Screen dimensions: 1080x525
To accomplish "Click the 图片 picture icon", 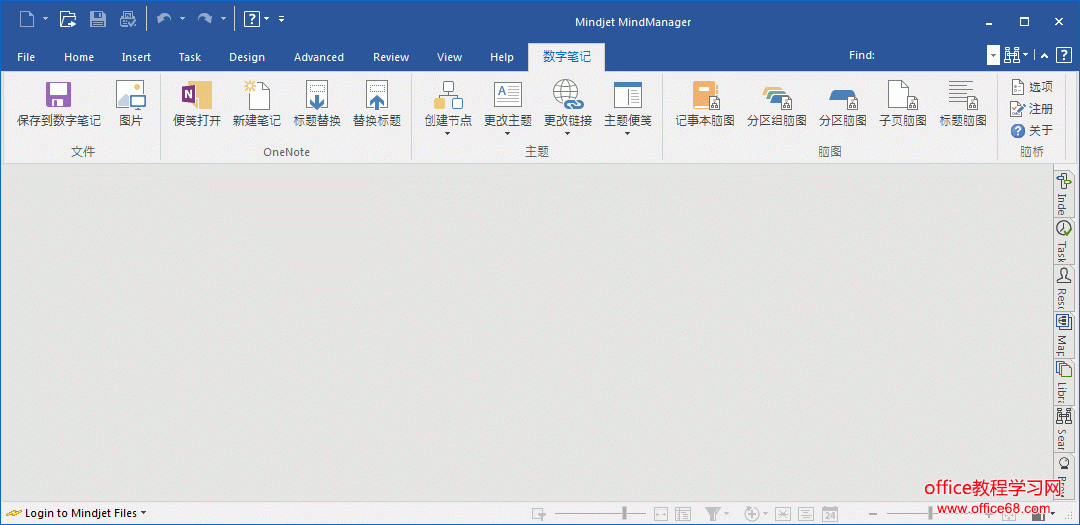I will point(131,96).
